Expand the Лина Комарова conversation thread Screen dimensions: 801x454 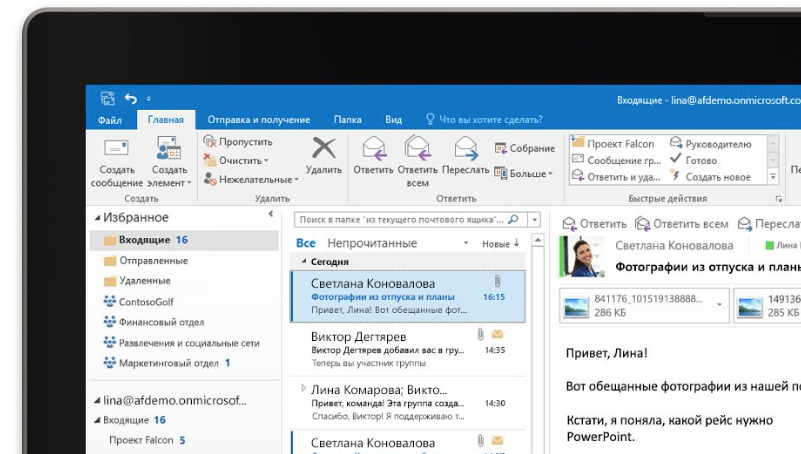[x=303, y=388]
